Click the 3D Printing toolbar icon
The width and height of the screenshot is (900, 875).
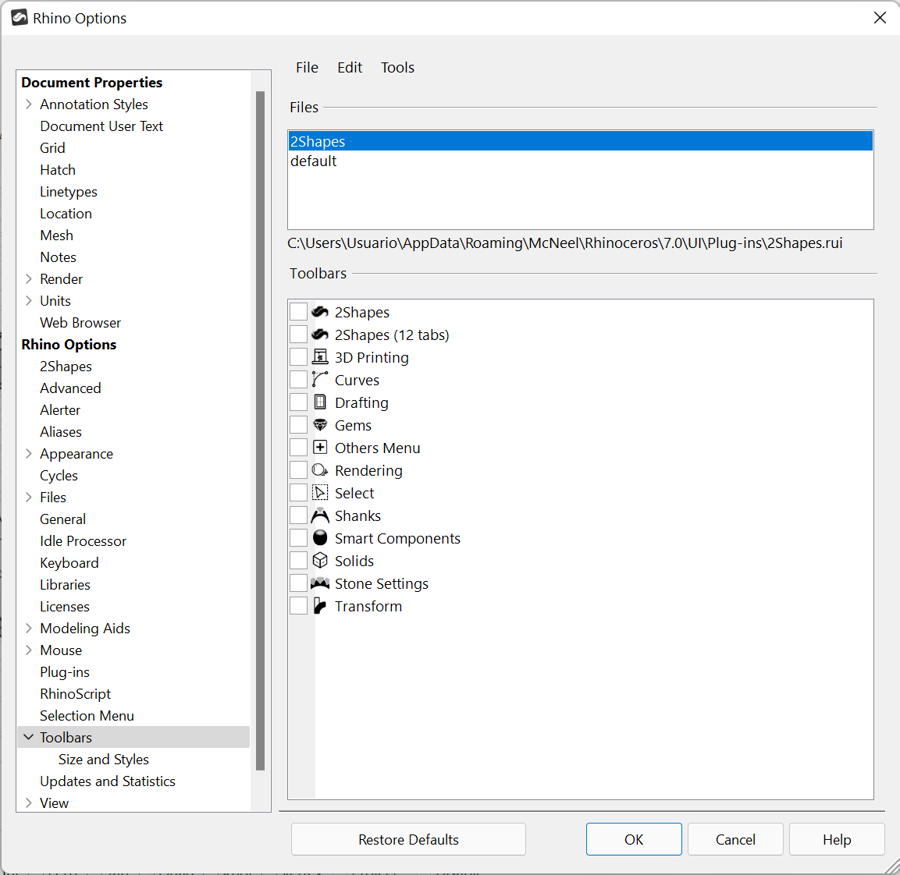(320, 357)
